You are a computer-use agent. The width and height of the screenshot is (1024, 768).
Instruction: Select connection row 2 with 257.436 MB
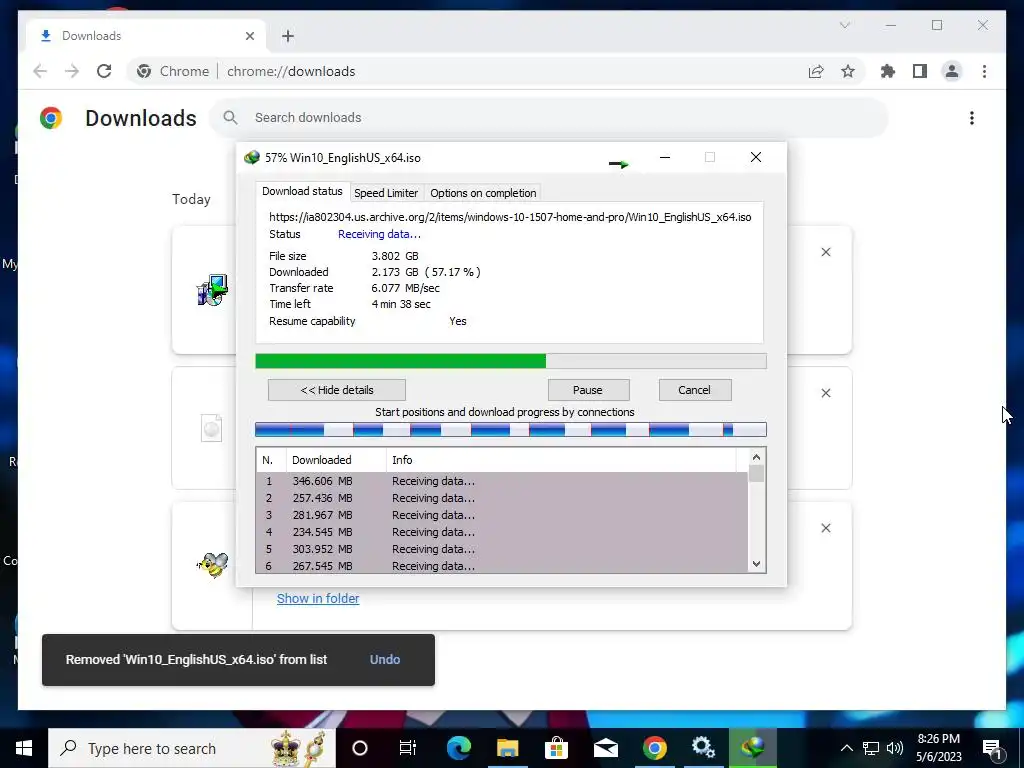[x=502, y=498]
